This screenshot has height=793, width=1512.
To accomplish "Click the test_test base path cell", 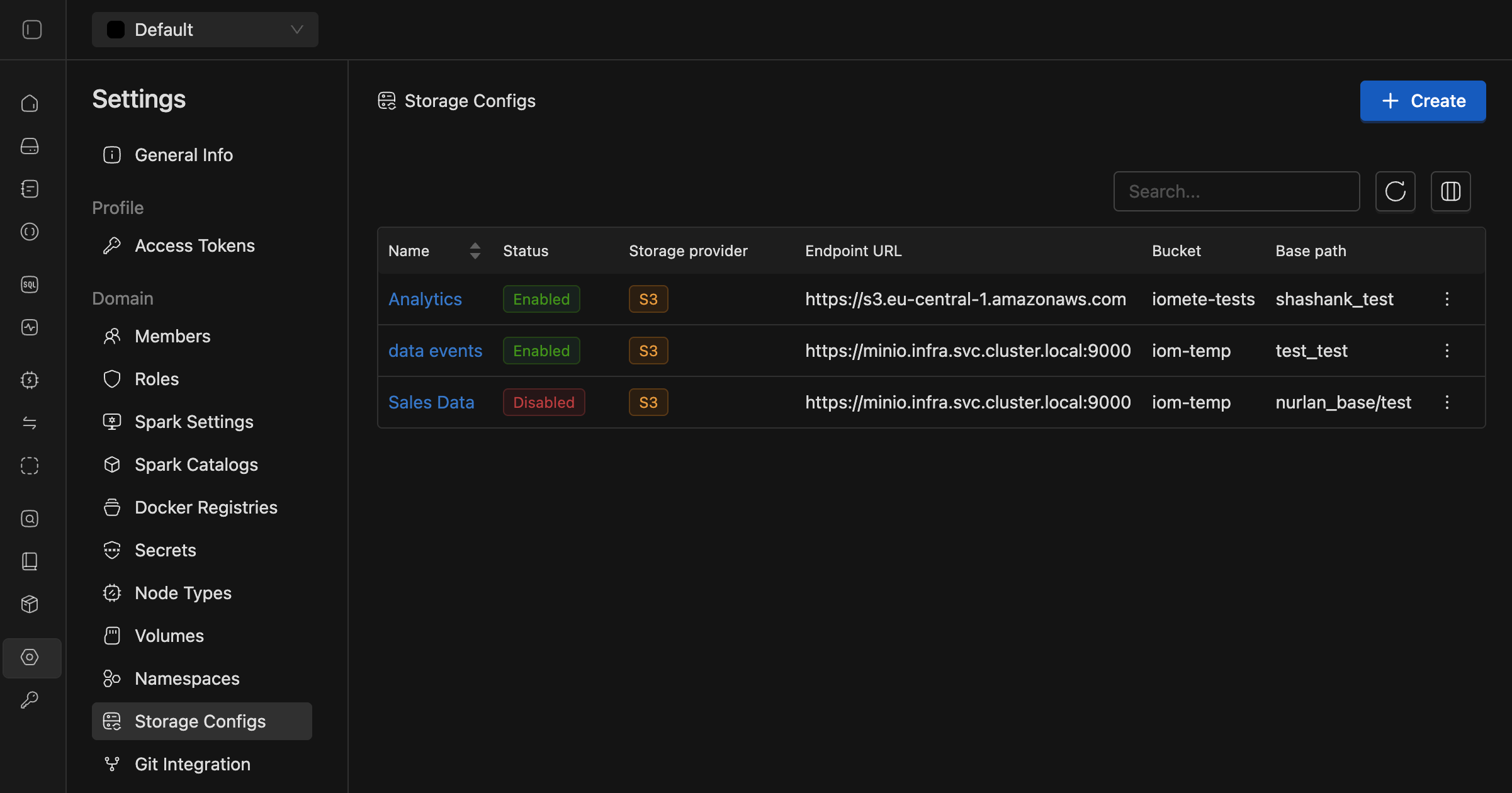I will click(1311, 351).
